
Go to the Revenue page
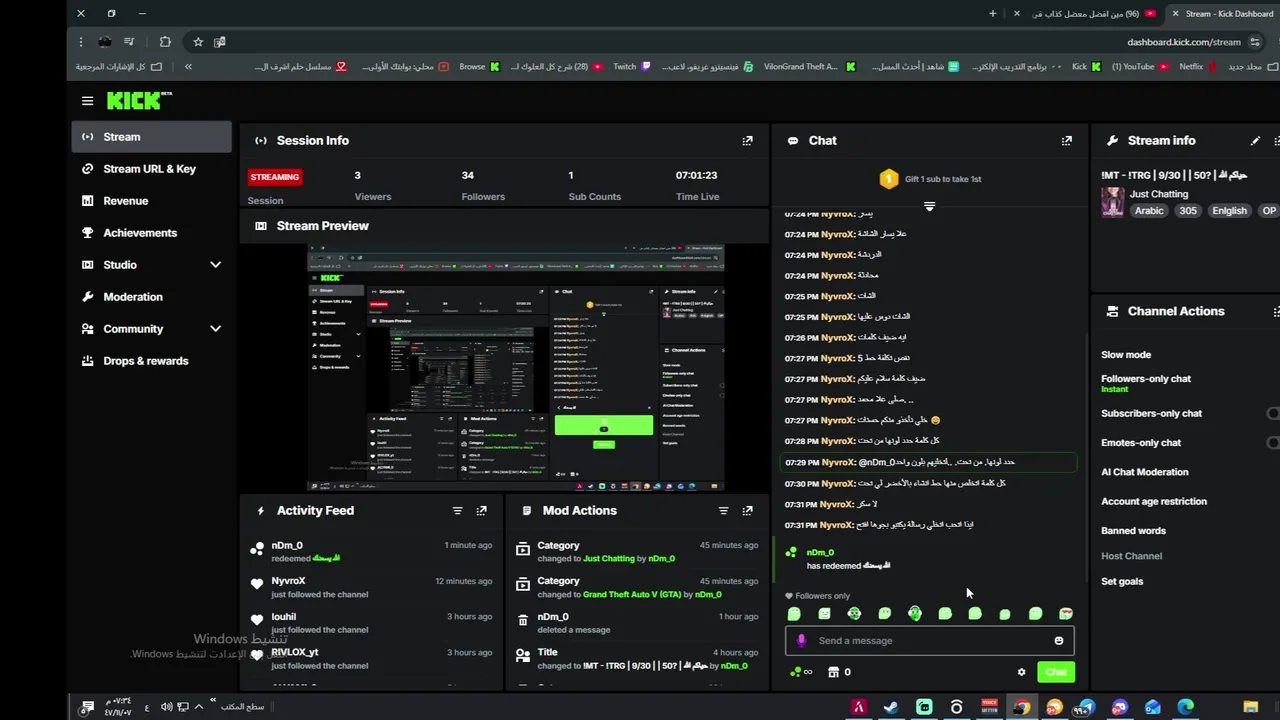[152, 201]
